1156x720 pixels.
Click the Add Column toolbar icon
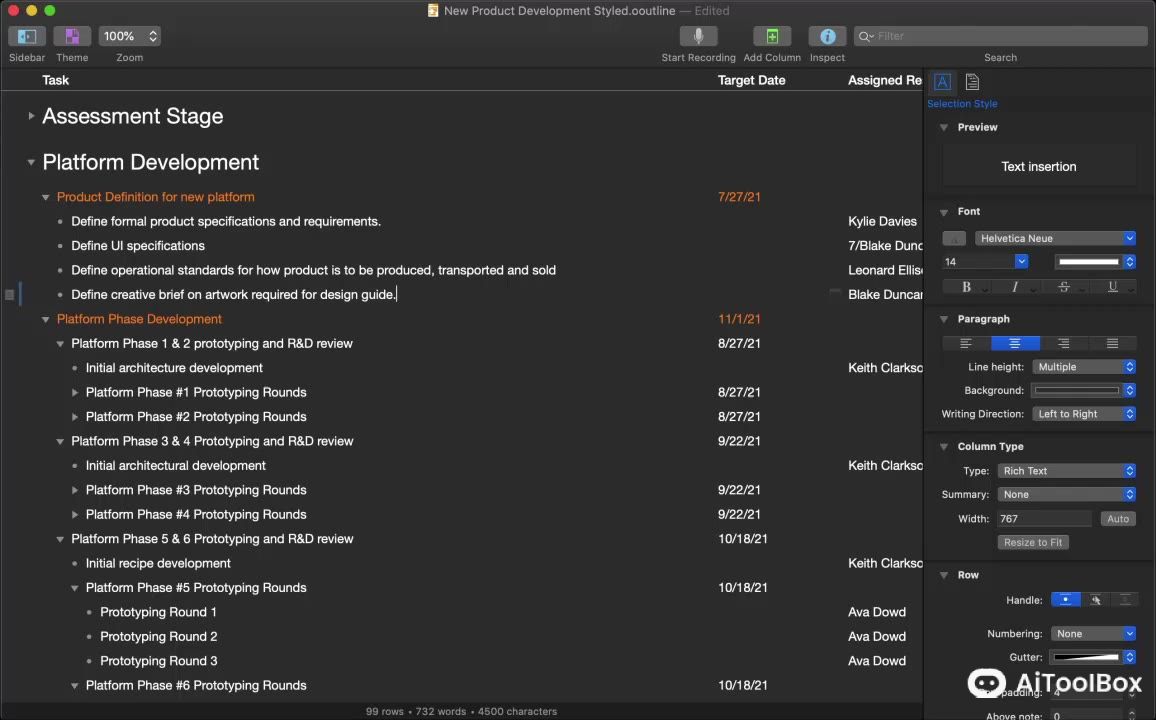pyautogui.click(x=772, y=36)
